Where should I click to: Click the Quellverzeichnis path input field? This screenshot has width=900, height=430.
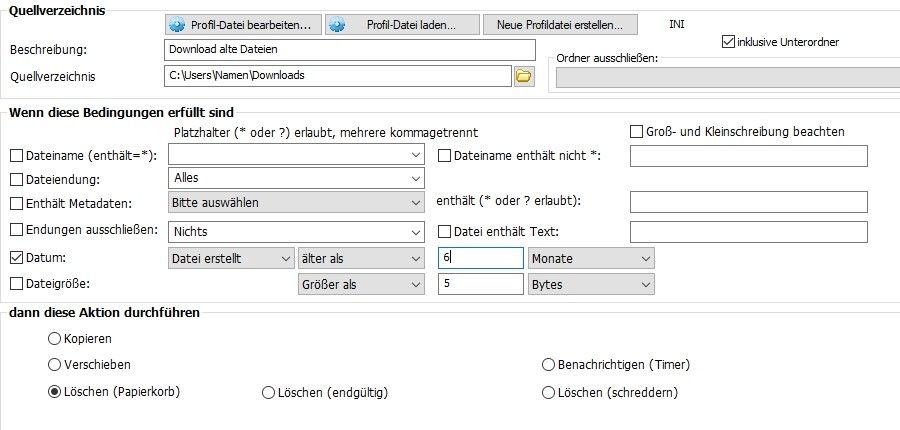pyautogui.click(x=338, y=76)
